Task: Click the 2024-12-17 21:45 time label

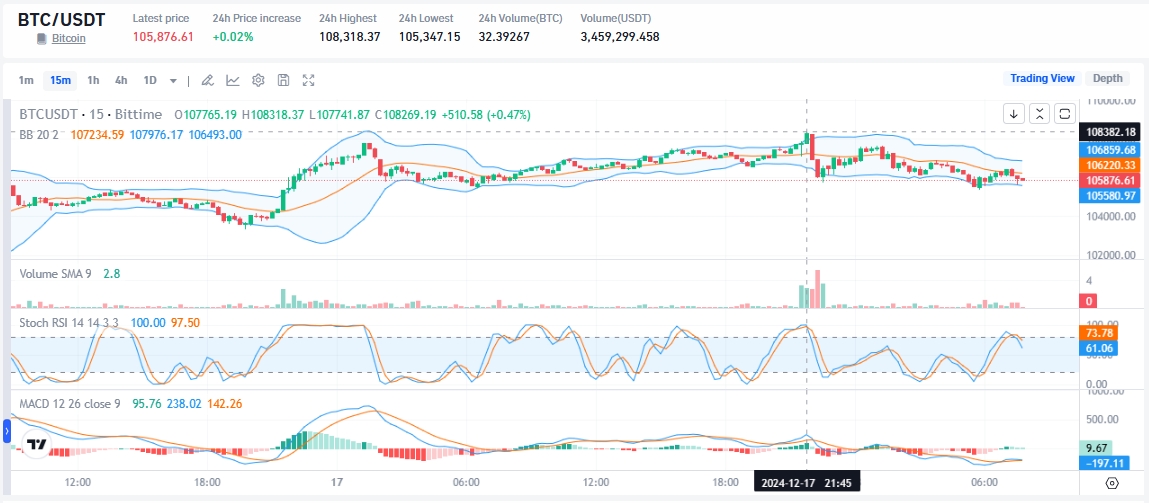Action: (x=807, y=484)
